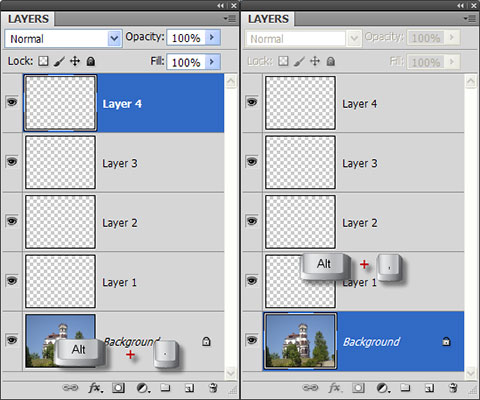480x400 pixels.
Task: Lock position move icon in left panel
Action: [75, 61]
